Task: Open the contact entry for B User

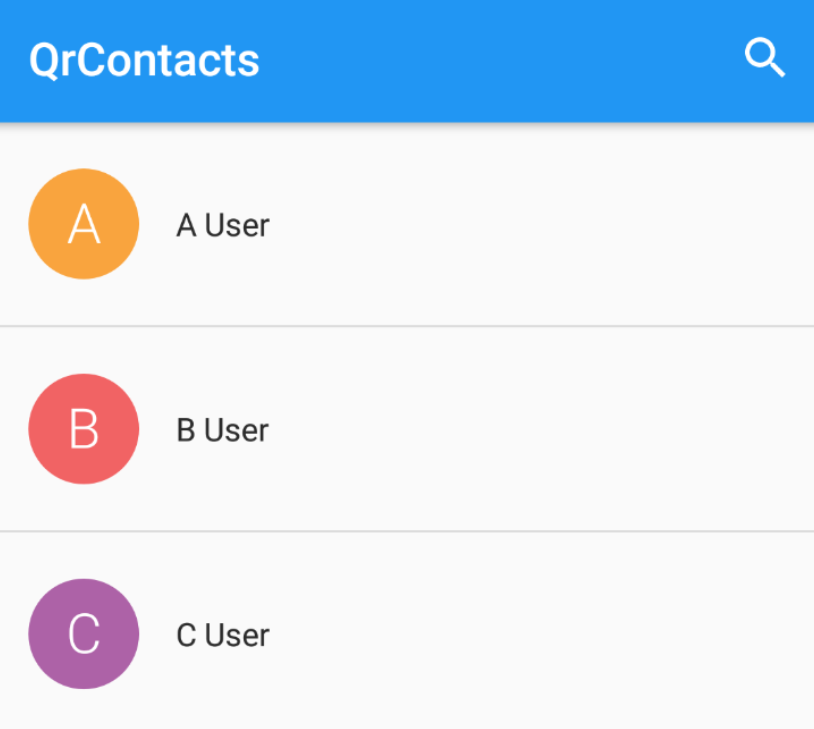Action: 400,429
